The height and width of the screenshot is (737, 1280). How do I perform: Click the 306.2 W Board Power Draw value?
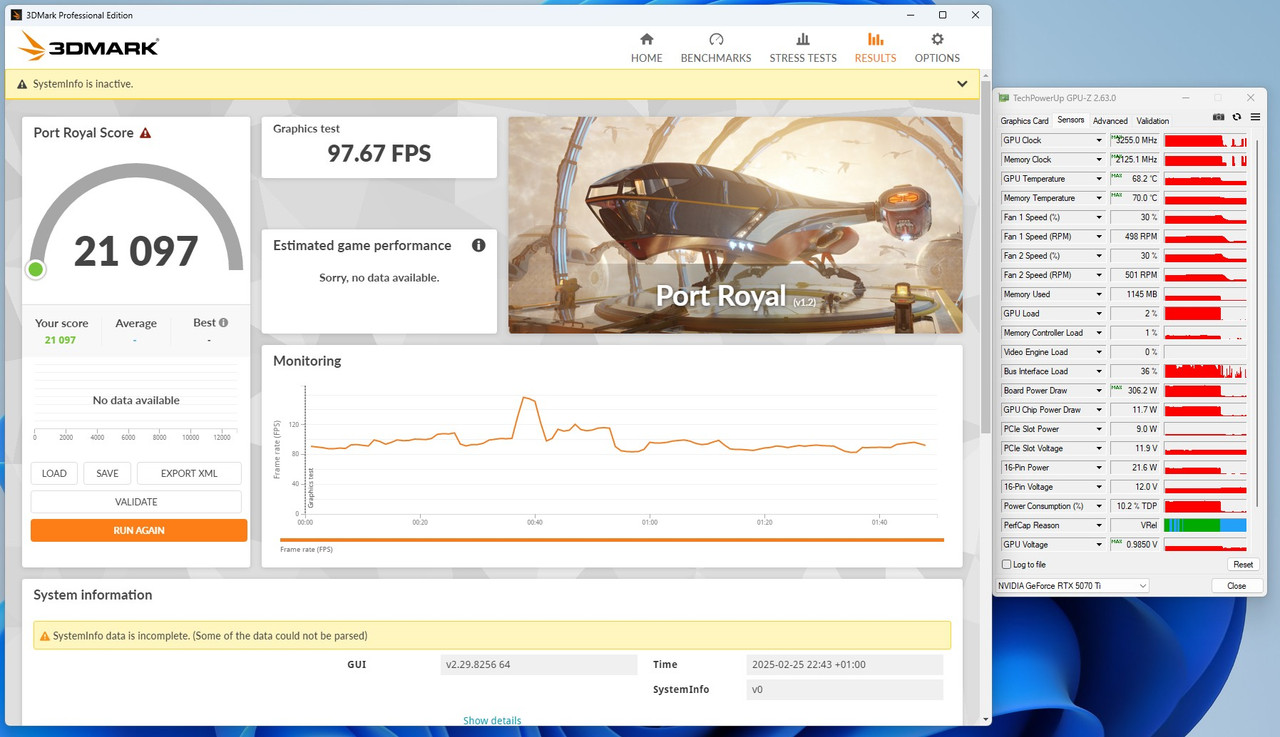tap(1134, 391)
